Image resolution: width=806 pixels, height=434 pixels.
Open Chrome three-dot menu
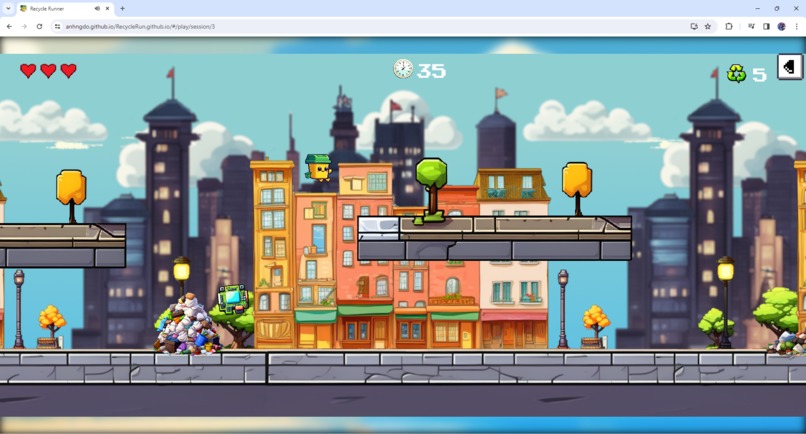click(796, 26)
